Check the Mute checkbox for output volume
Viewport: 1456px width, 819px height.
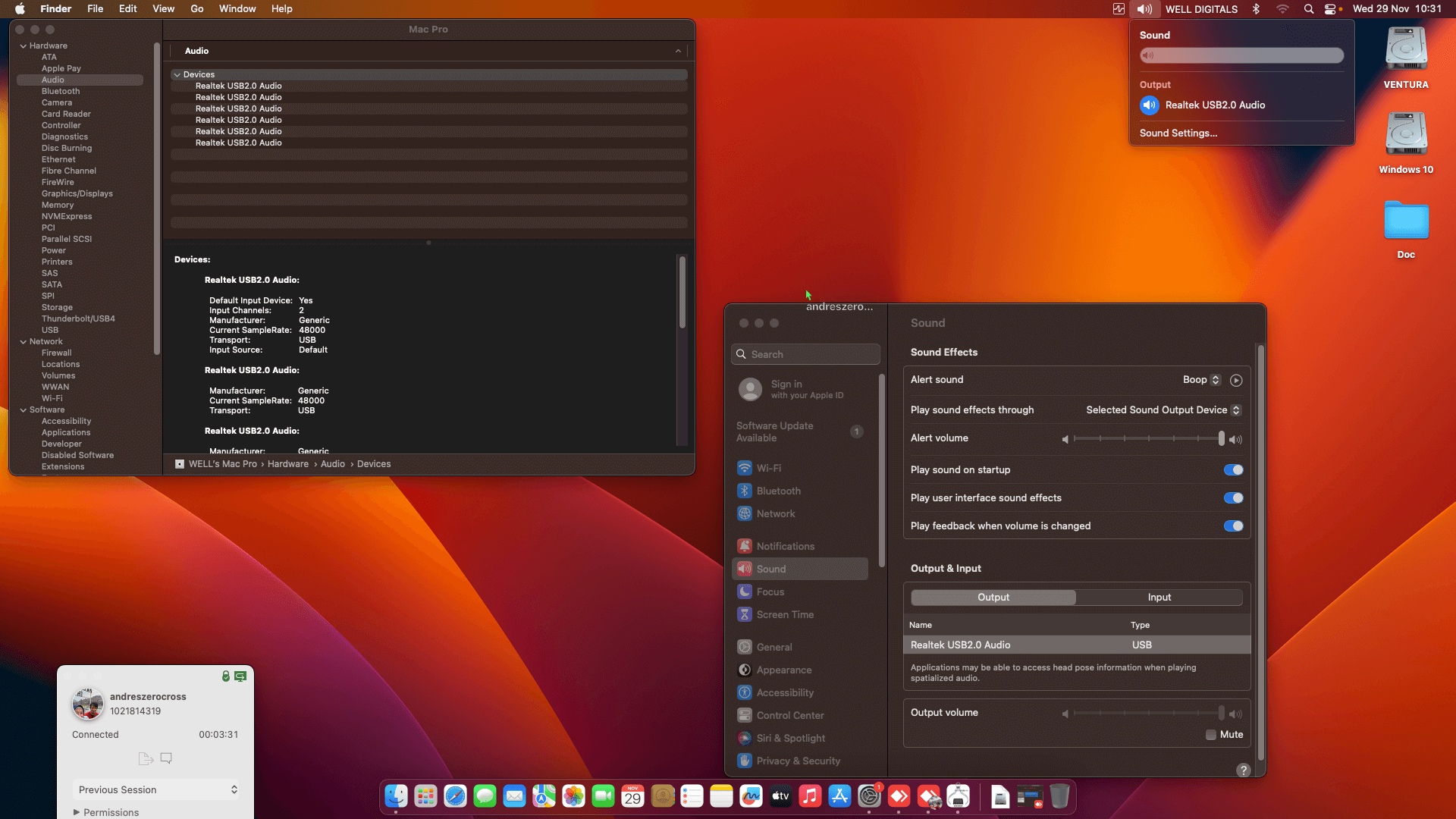pos(1211,735)
